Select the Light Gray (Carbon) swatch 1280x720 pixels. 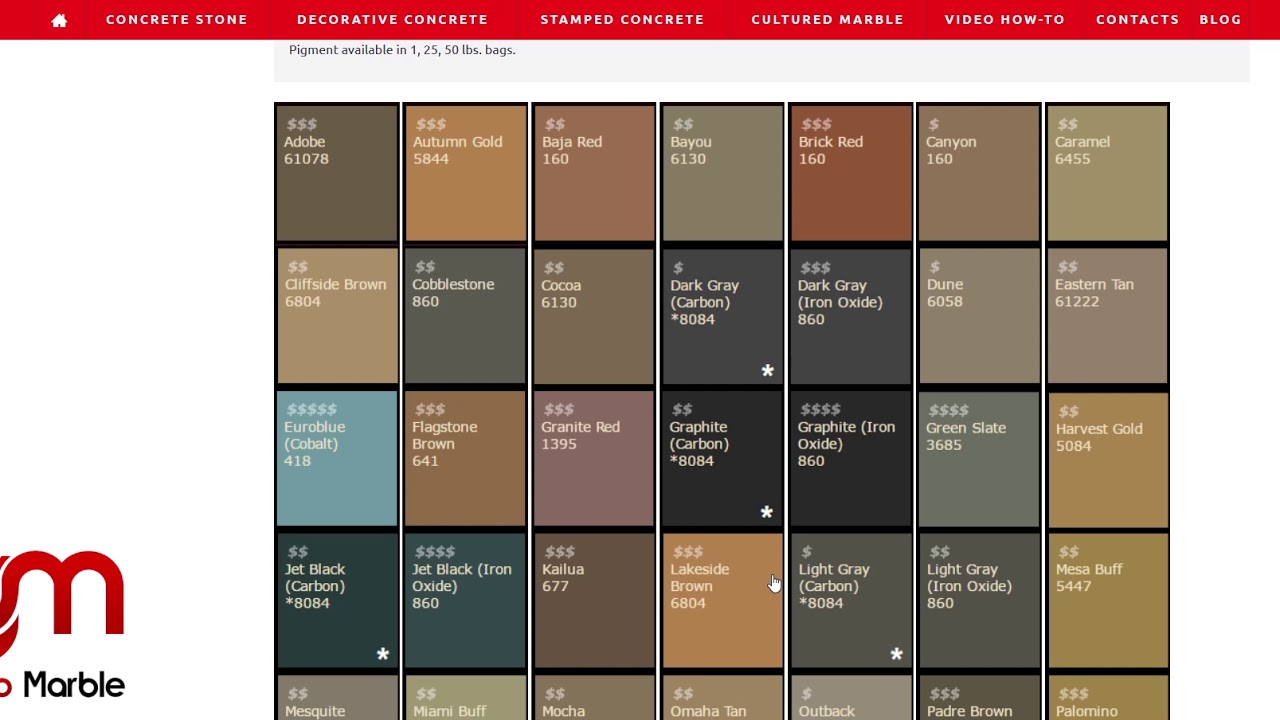coord(851,600)
